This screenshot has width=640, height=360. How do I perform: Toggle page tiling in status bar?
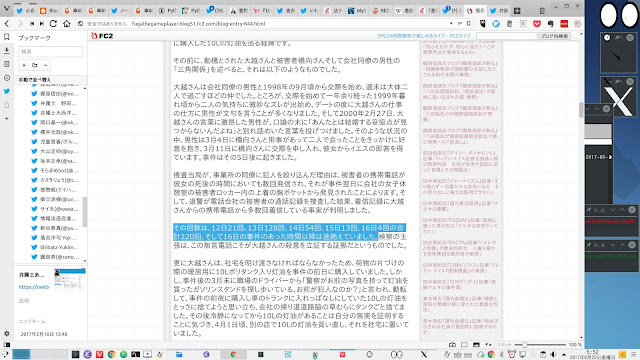click(x=464, y=345)
